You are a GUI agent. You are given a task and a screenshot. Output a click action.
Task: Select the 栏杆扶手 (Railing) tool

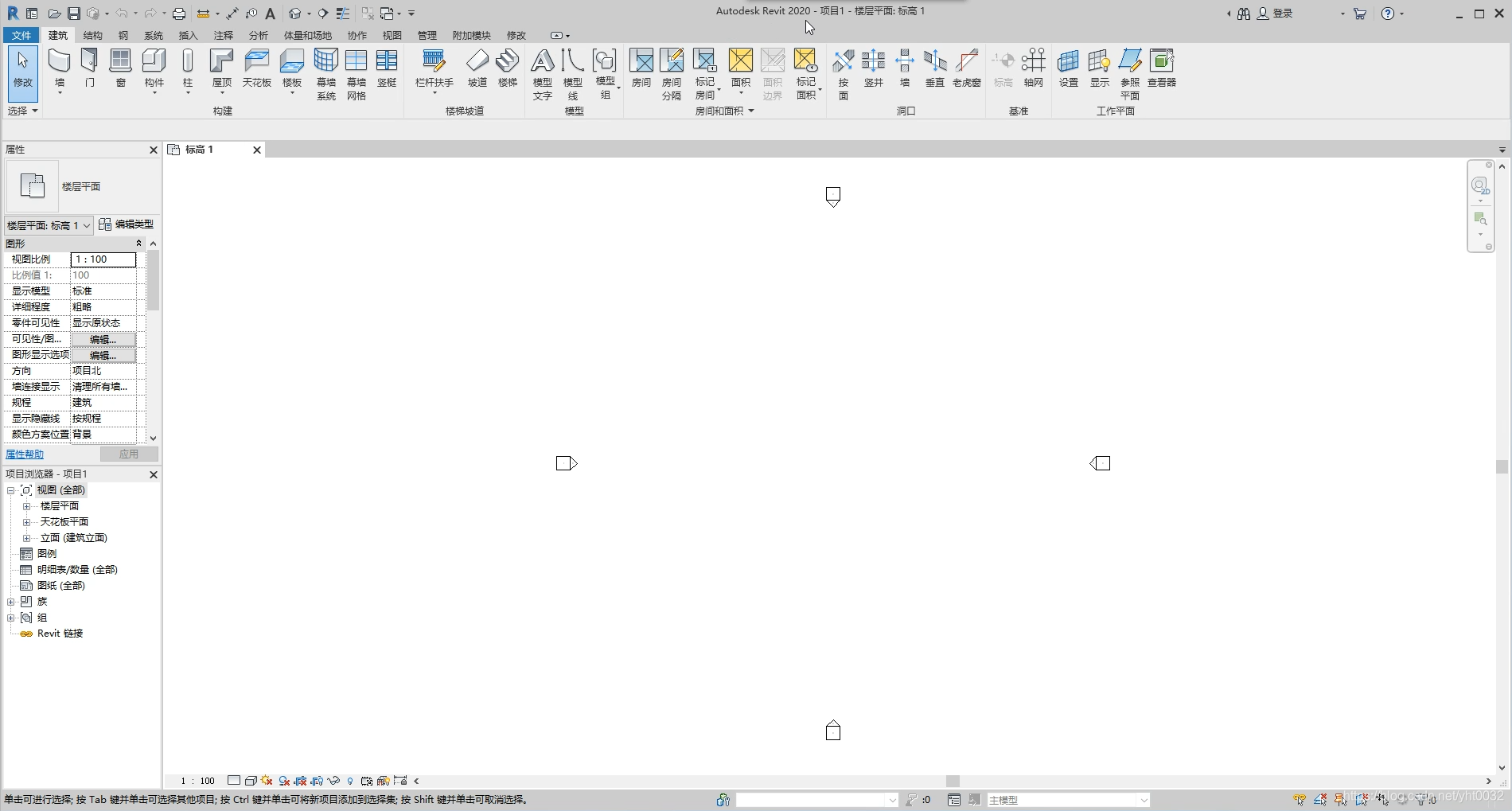(435, 70)
